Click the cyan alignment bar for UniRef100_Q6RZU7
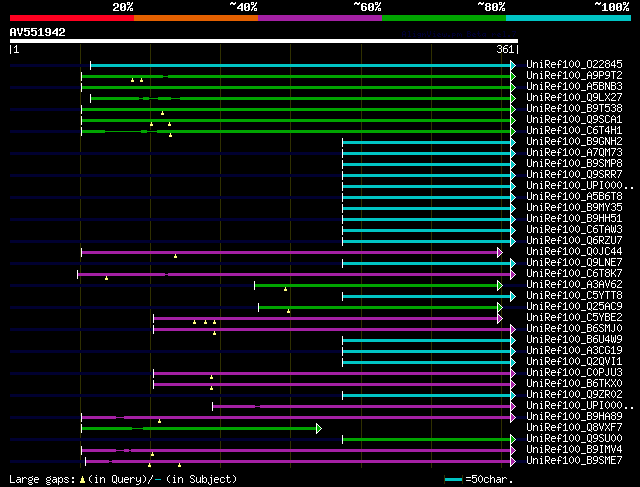 tap(427, 241)
